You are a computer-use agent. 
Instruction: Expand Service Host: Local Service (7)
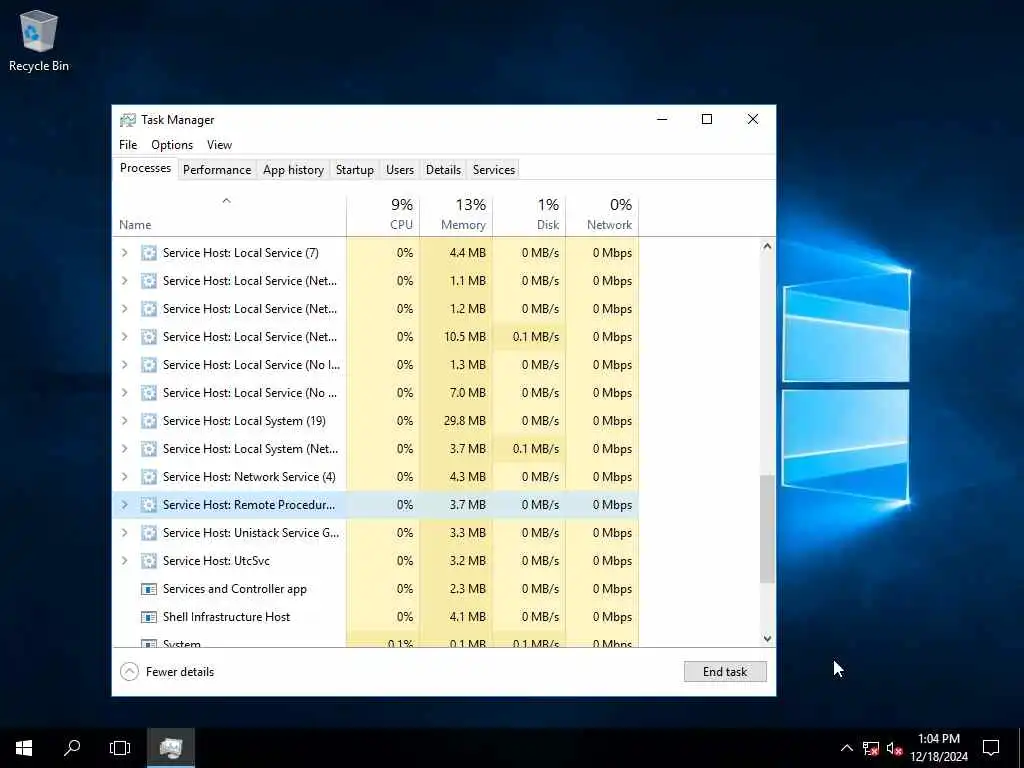click(x=125, y=253)
